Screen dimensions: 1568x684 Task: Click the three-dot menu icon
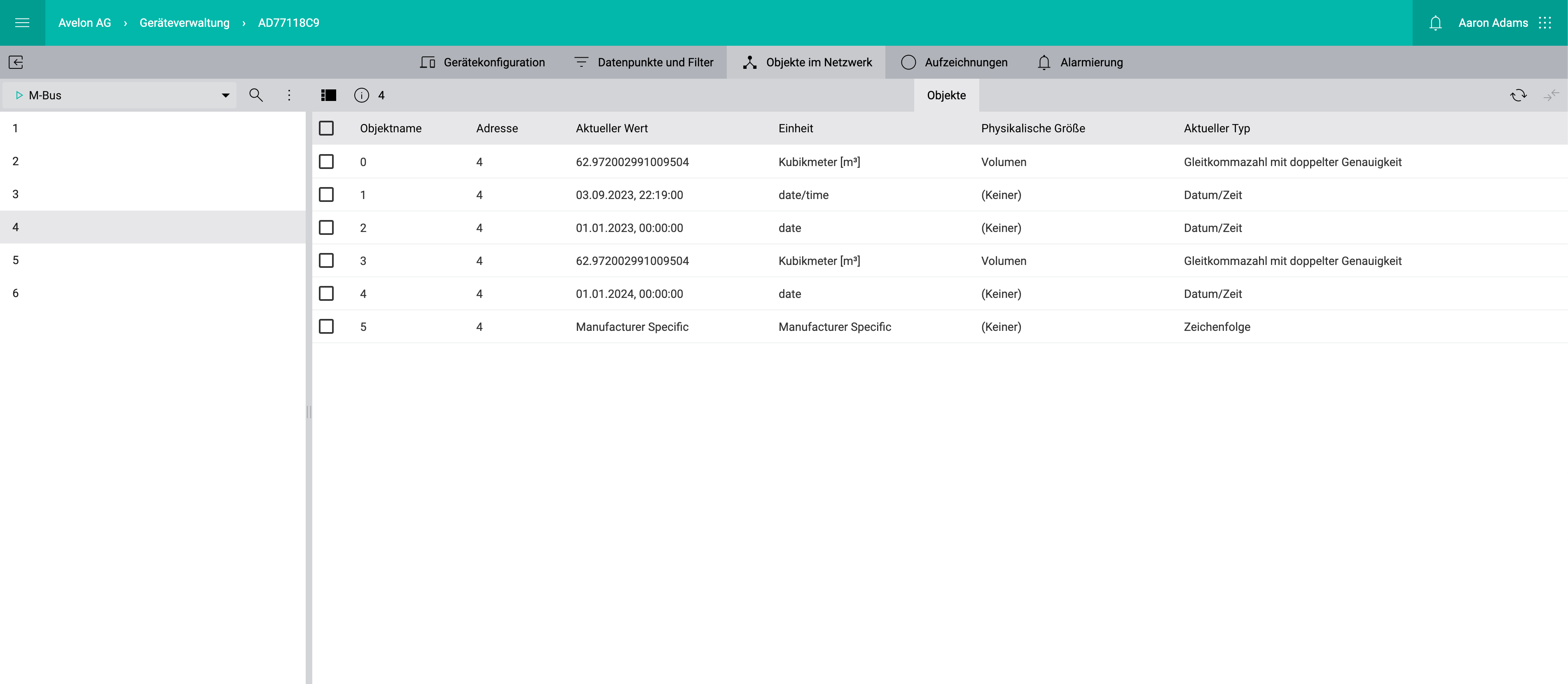coord(288,95)
